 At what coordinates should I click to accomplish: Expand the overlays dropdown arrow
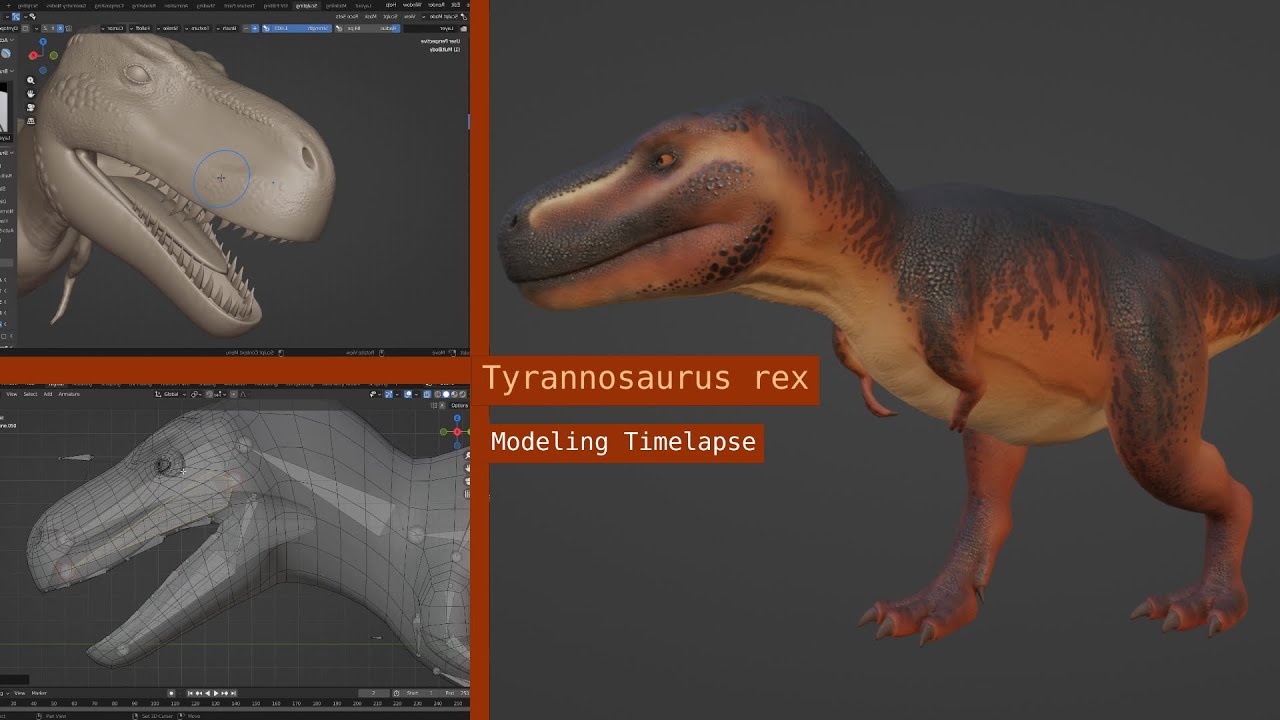pos(416,394)
